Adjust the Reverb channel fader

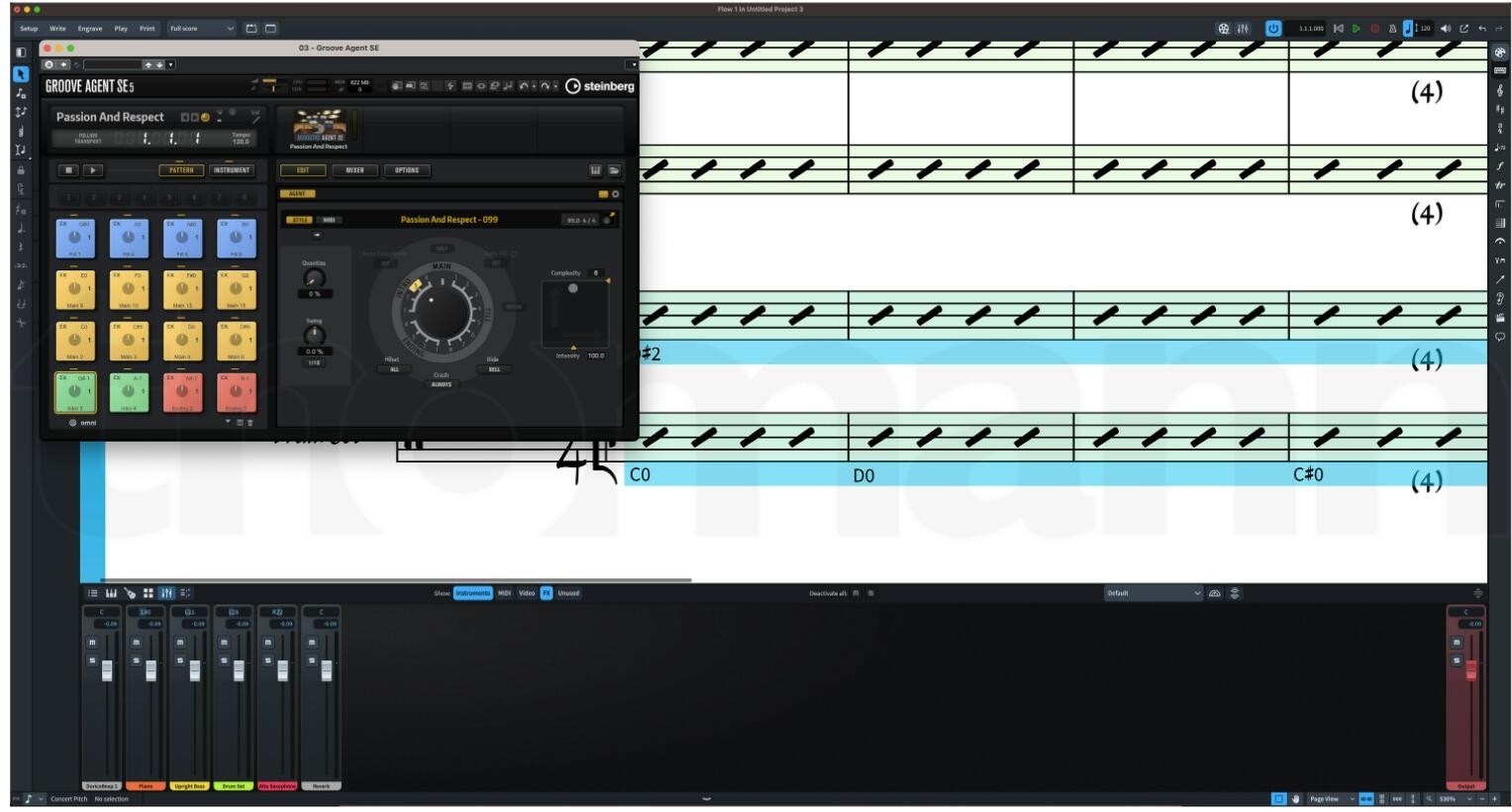tap(326, 670)
